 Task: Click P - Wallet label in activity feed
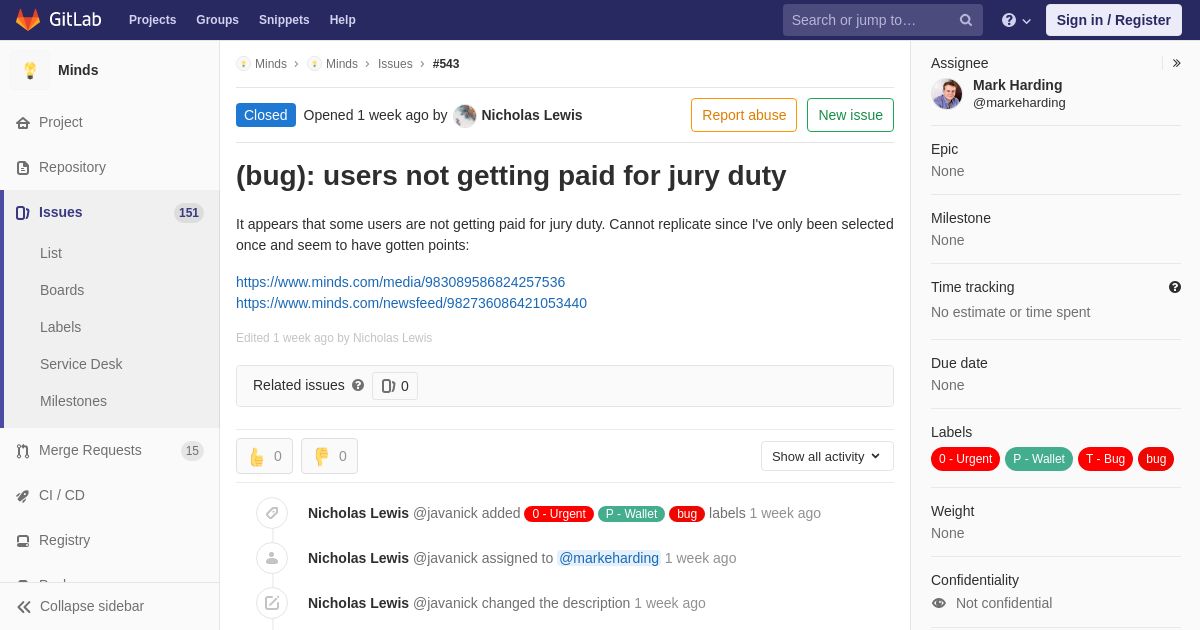(631, 514)
